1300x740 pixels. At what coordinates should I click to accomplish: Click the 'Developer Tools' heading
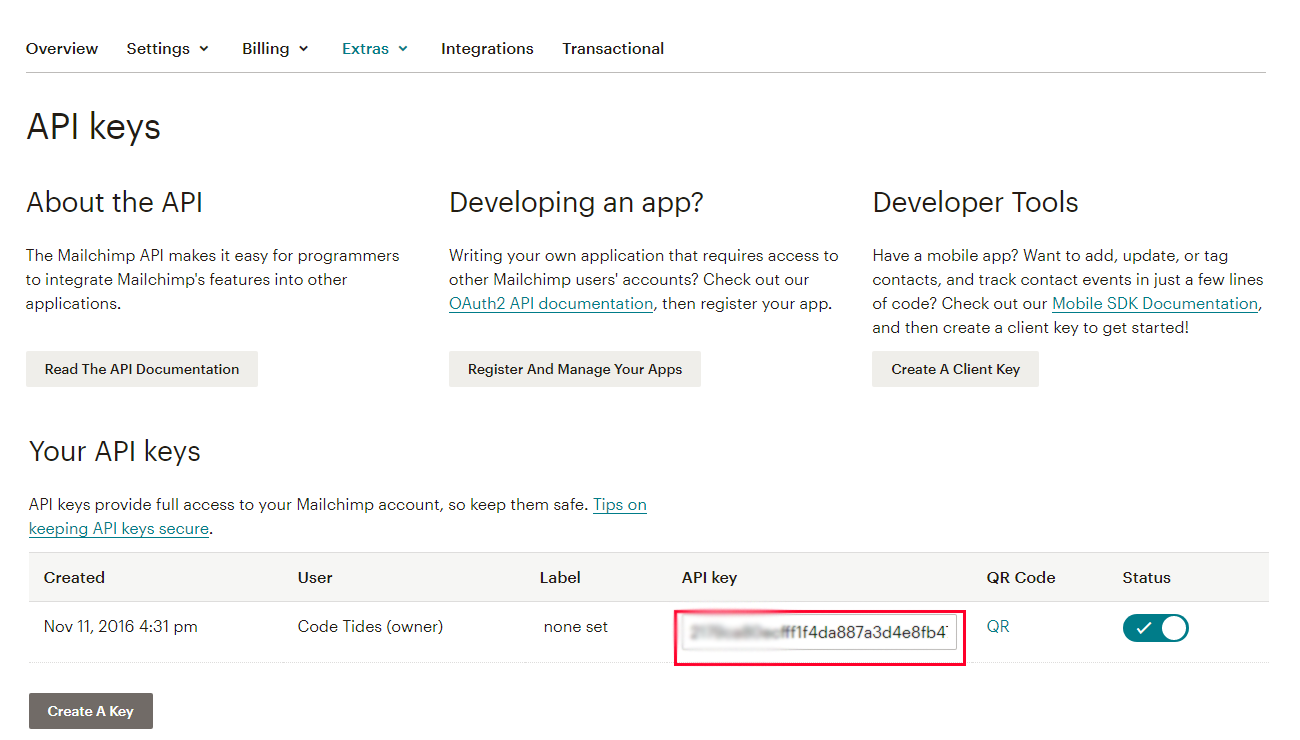tap(975, 203)
